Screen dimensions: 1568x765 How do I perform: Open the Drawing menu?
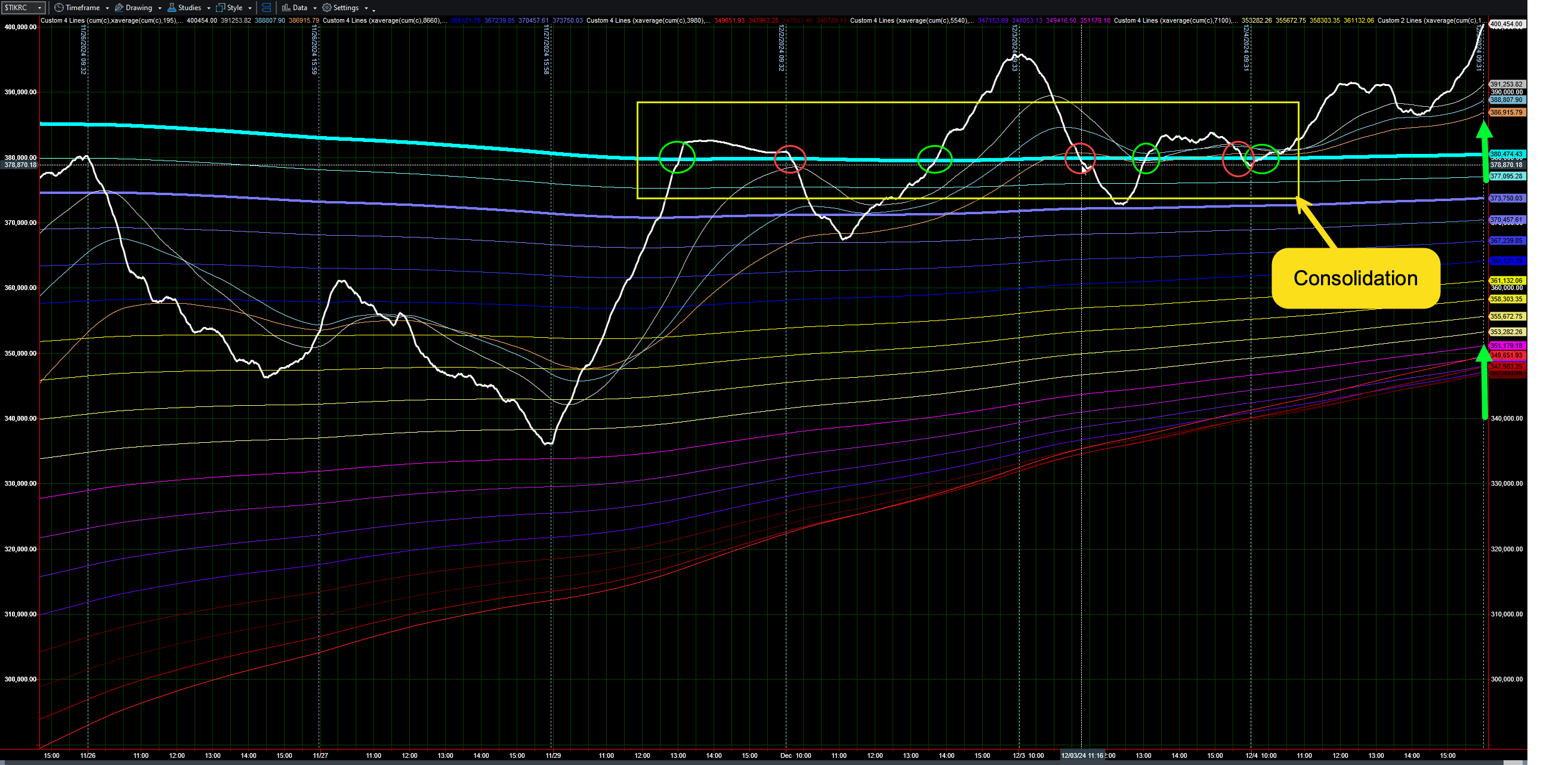[x=139, y=8]
